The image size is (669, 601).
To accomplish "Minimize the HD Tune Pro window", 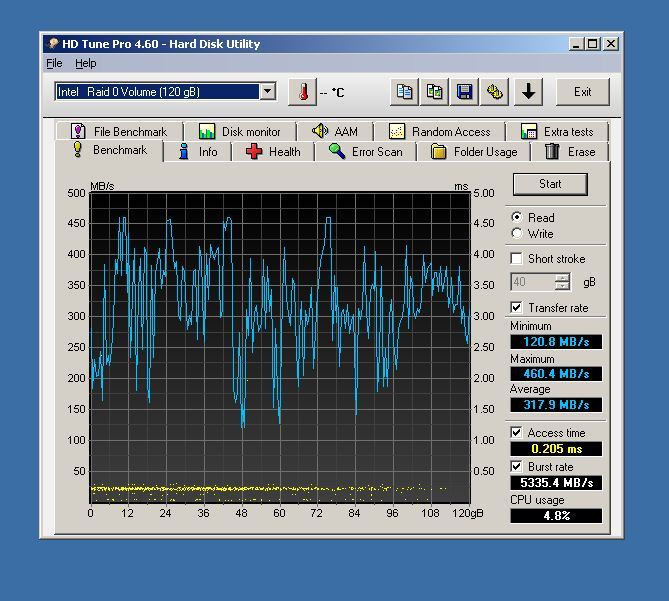I will pyautogui.click(x=576, y=44).
